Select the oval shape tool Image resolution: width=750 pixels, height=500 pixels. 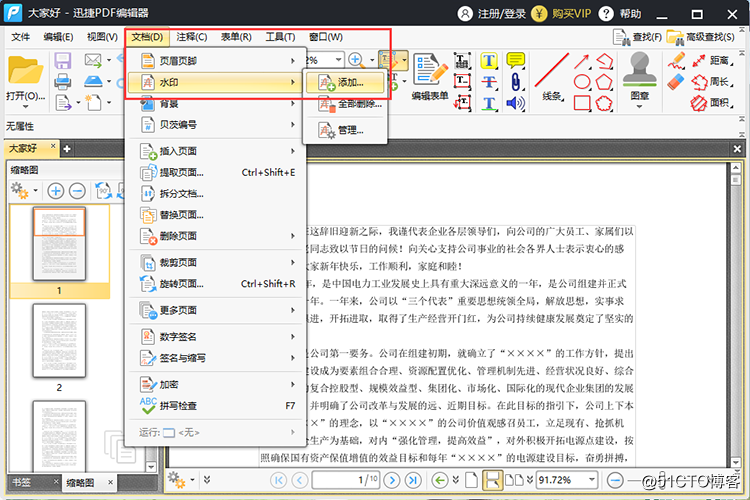tap(582, 82)
